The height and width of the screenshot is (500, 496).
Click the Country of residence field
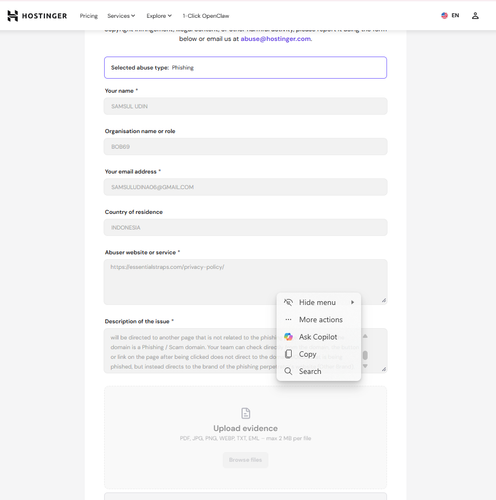[246, 227]
